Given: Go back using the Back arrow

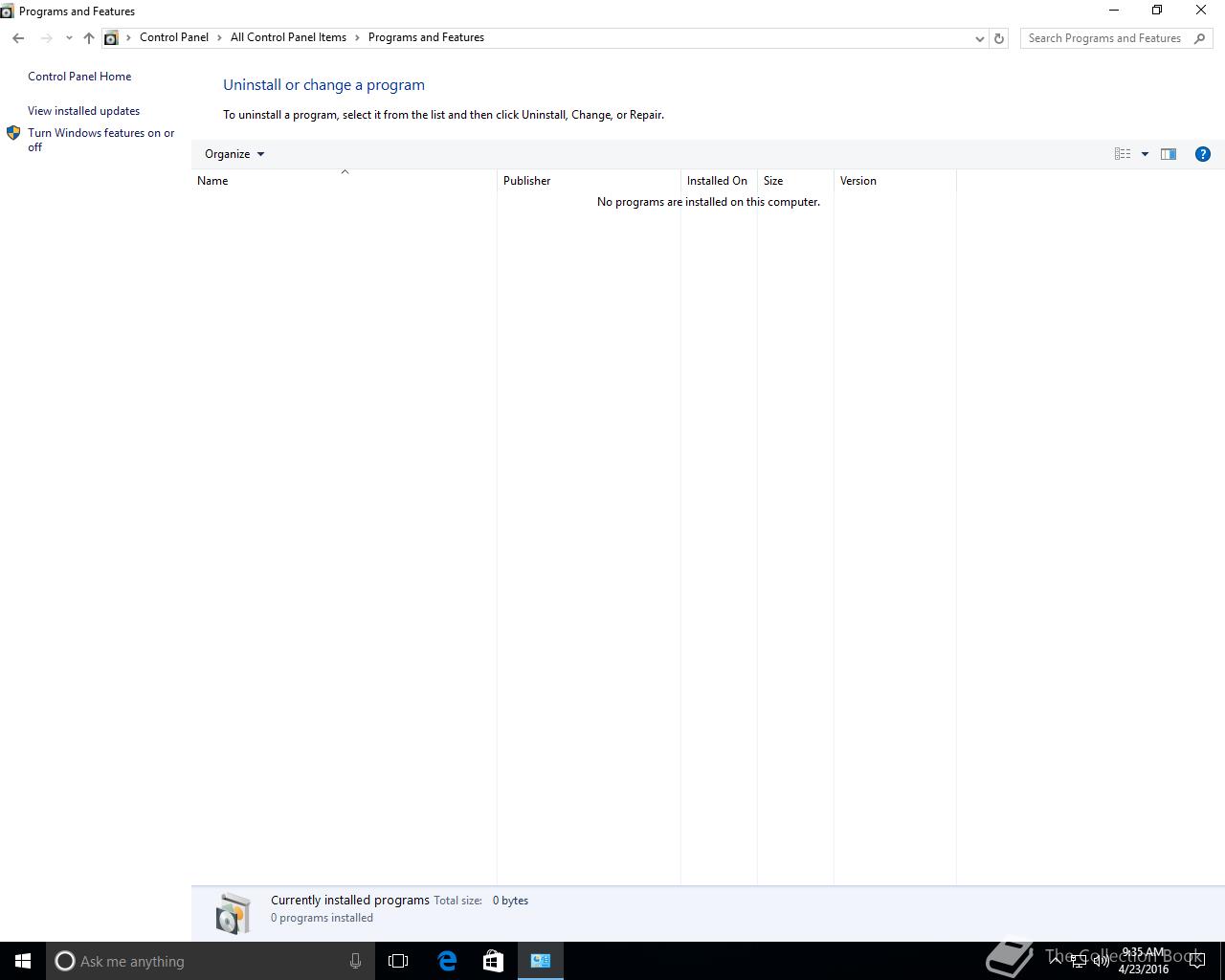Looking at the screenshot, I should pos(18,38).
